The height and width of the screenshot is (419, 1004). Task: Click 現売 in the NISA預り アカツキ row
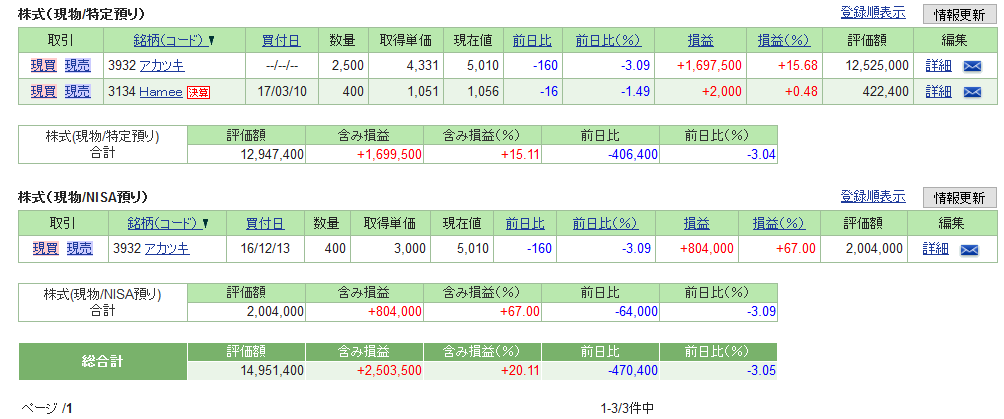[79, 249]
